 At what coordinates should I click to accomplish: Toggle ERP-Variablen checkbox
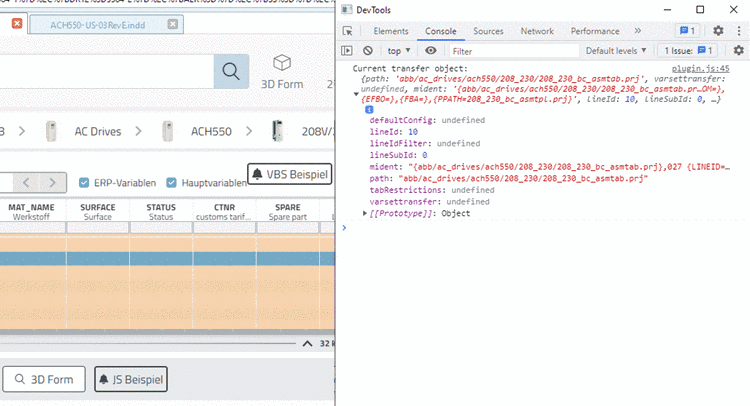tap(84, 183)
